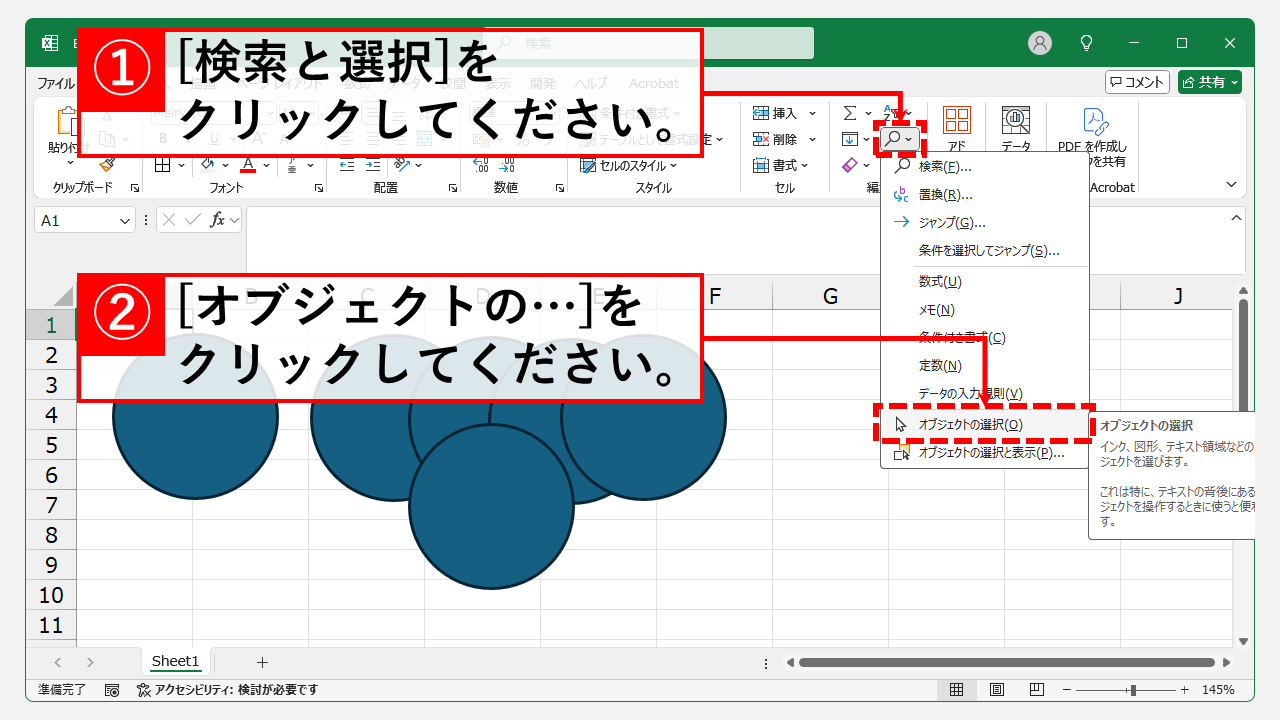Viewport: 1280px width, 720px height.
Task: Click the Decrease decimal icon
Action: click(x=508, y=165)
